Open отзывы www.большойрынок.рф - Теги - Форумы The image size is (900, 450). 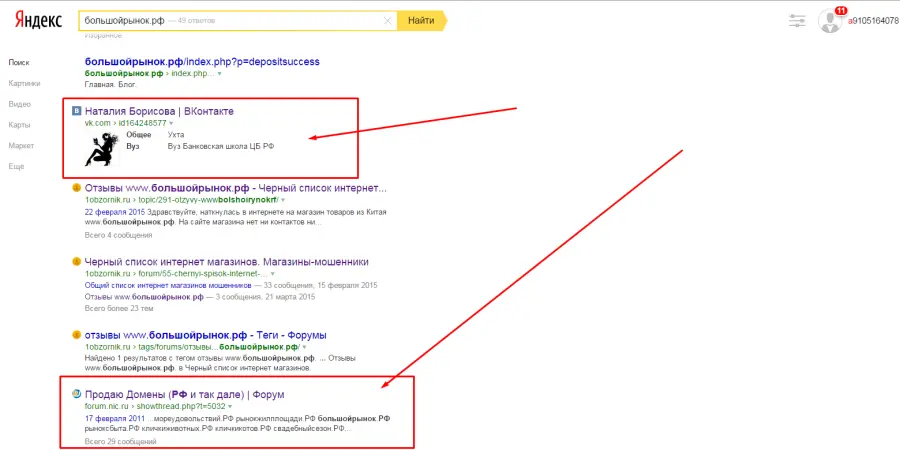point(205,335)
